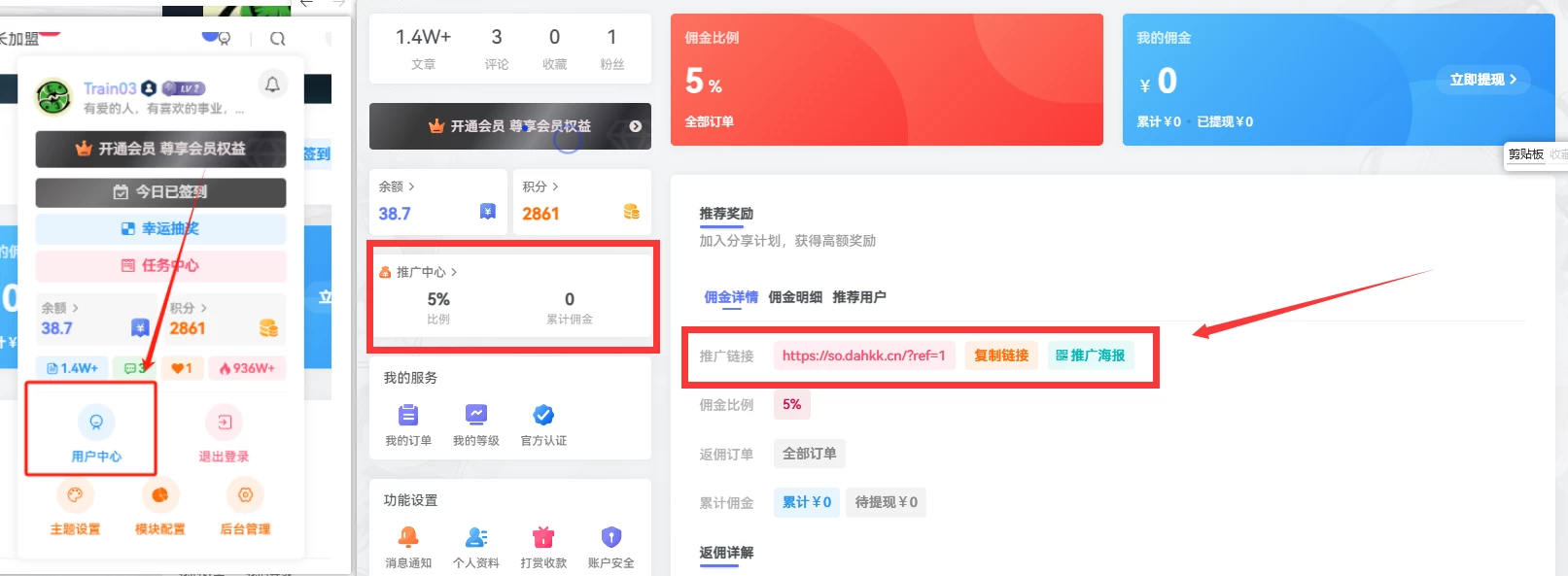The image size is (1568, 576).
Task: Open 推广海报 promotion poster
Action: point(1091,356)
